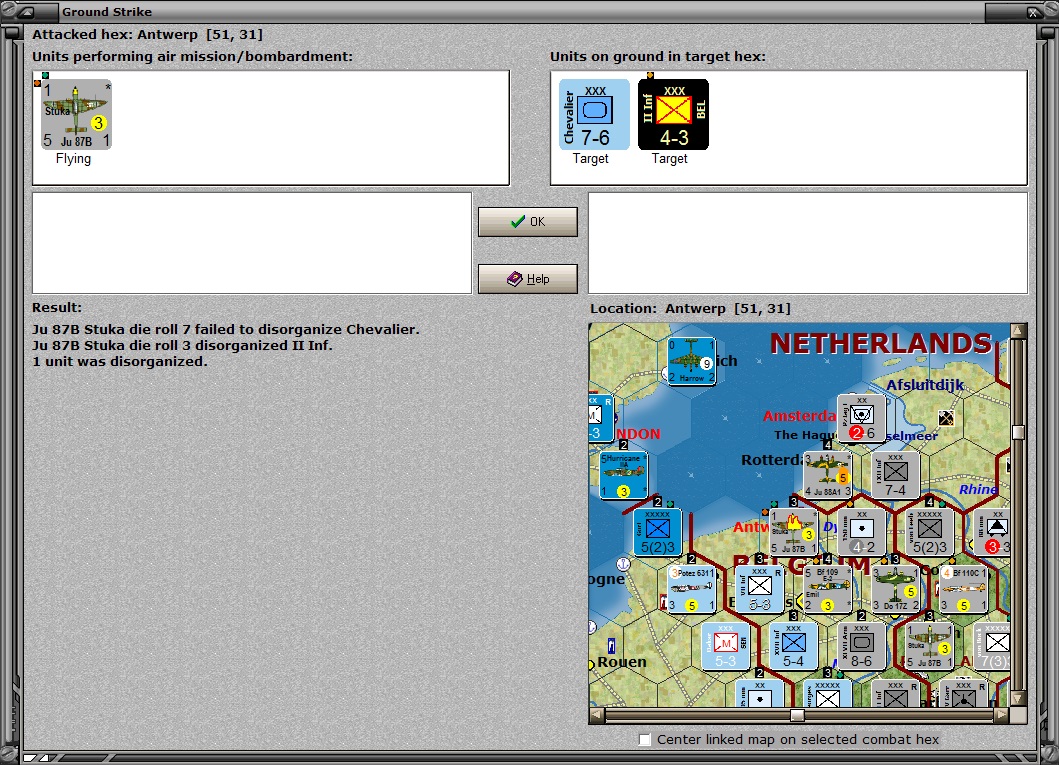Select the paratrooper 2-6 division counter
This screenshot has width=1059, height=765.
click(861, 419)
